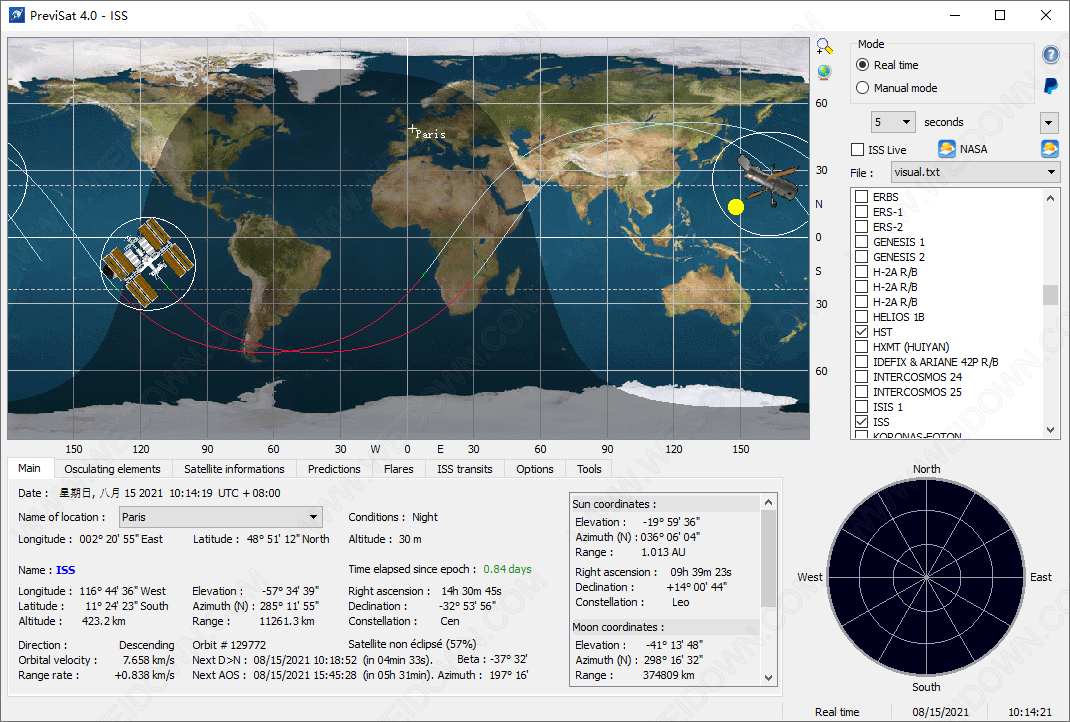Click the PreviSat application icon in title bar
1070x722 pixels.
pyautogui.click(x=17, y=15)
